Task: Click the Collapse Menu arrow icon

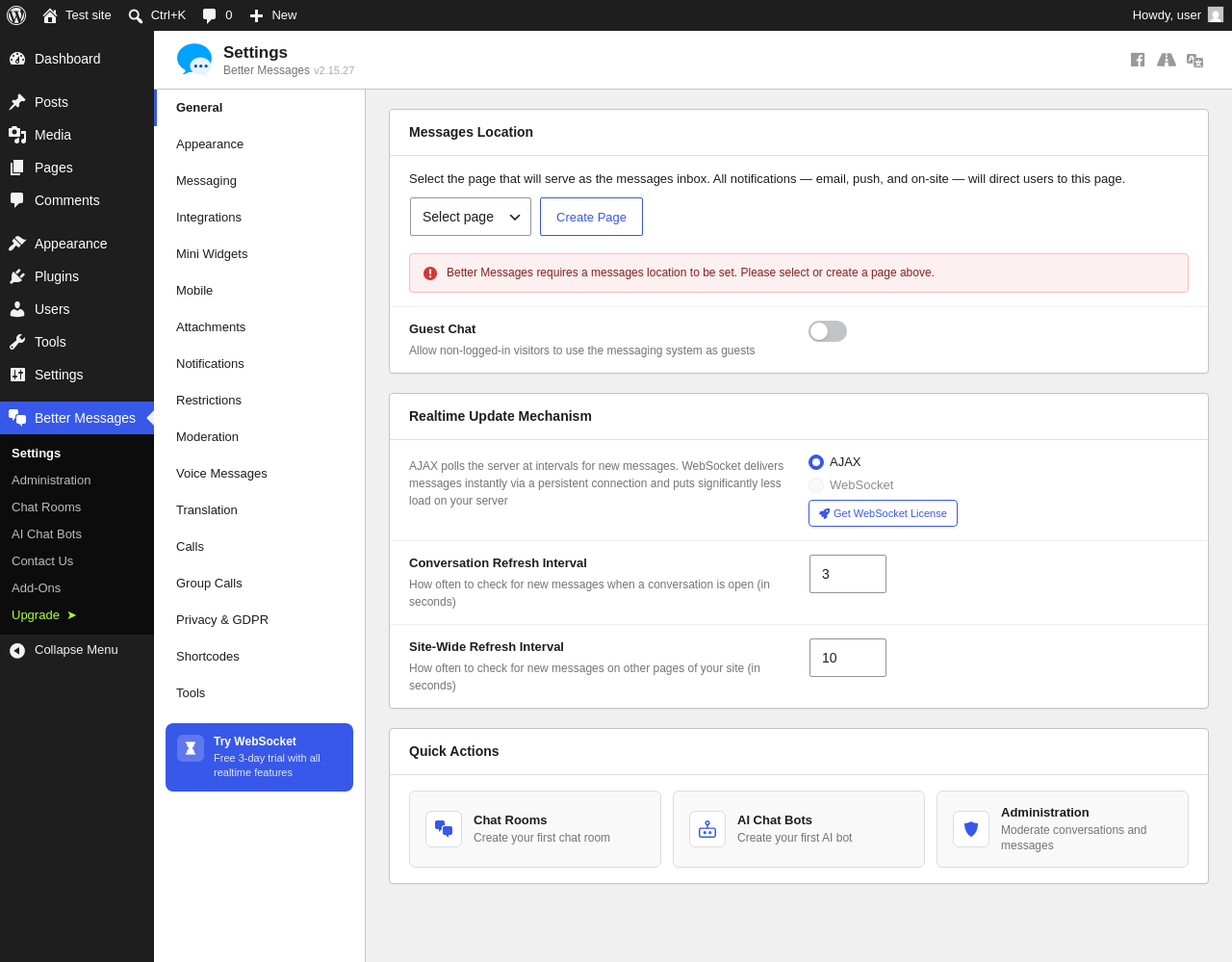Action: [17, 650]
